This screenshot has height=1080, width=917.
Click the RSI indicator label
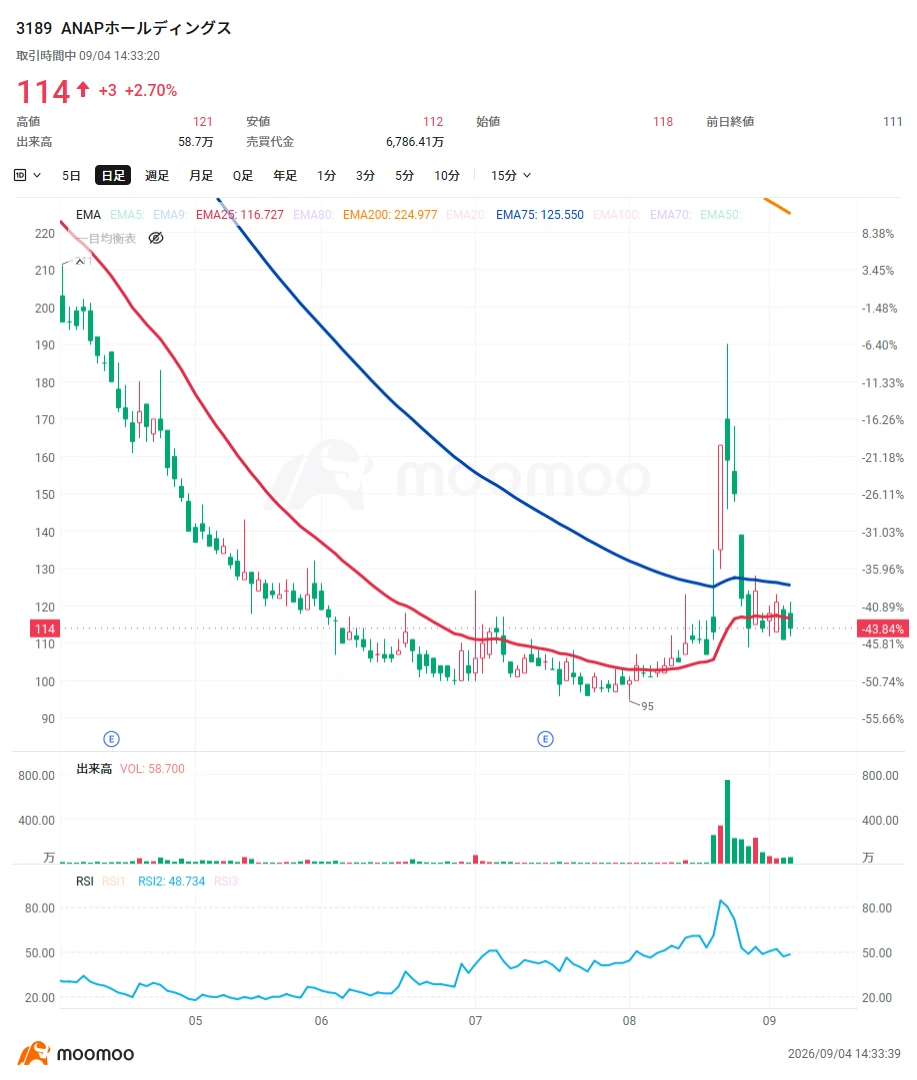coord(85,881)
